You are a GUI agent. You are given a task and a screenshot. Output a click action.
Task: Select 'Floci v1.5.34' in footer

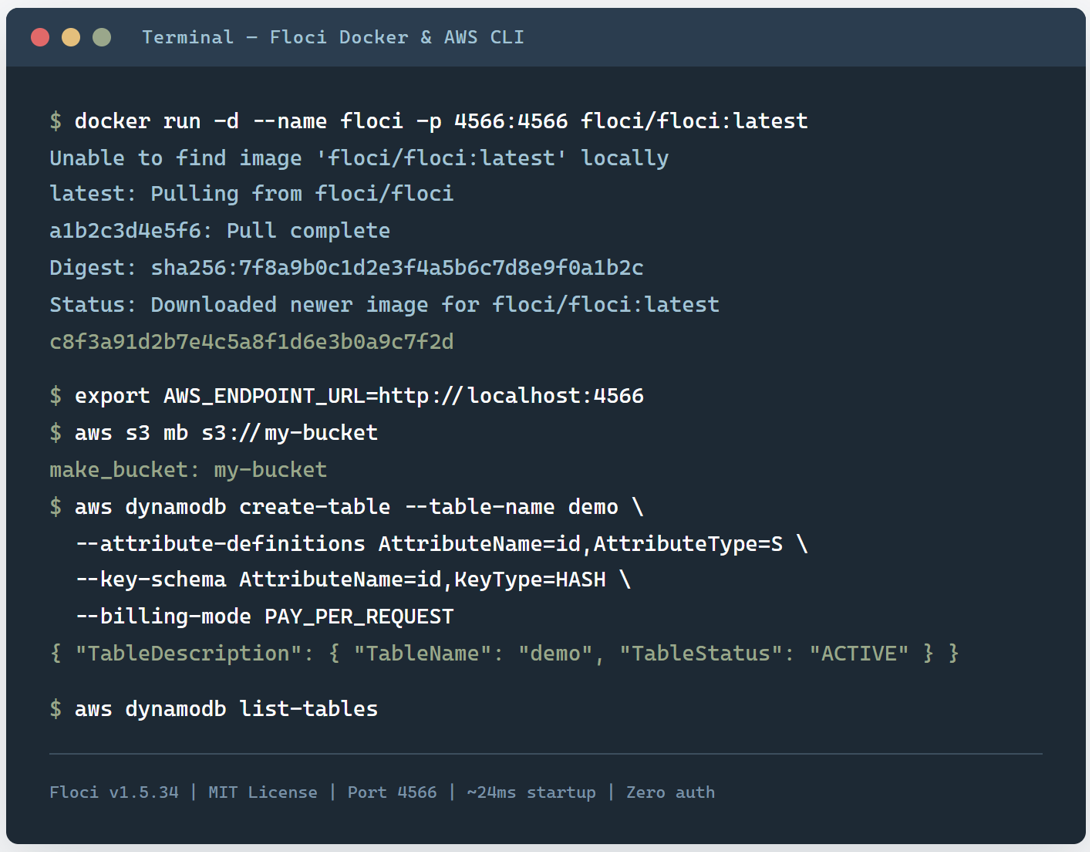pos(114,792)
